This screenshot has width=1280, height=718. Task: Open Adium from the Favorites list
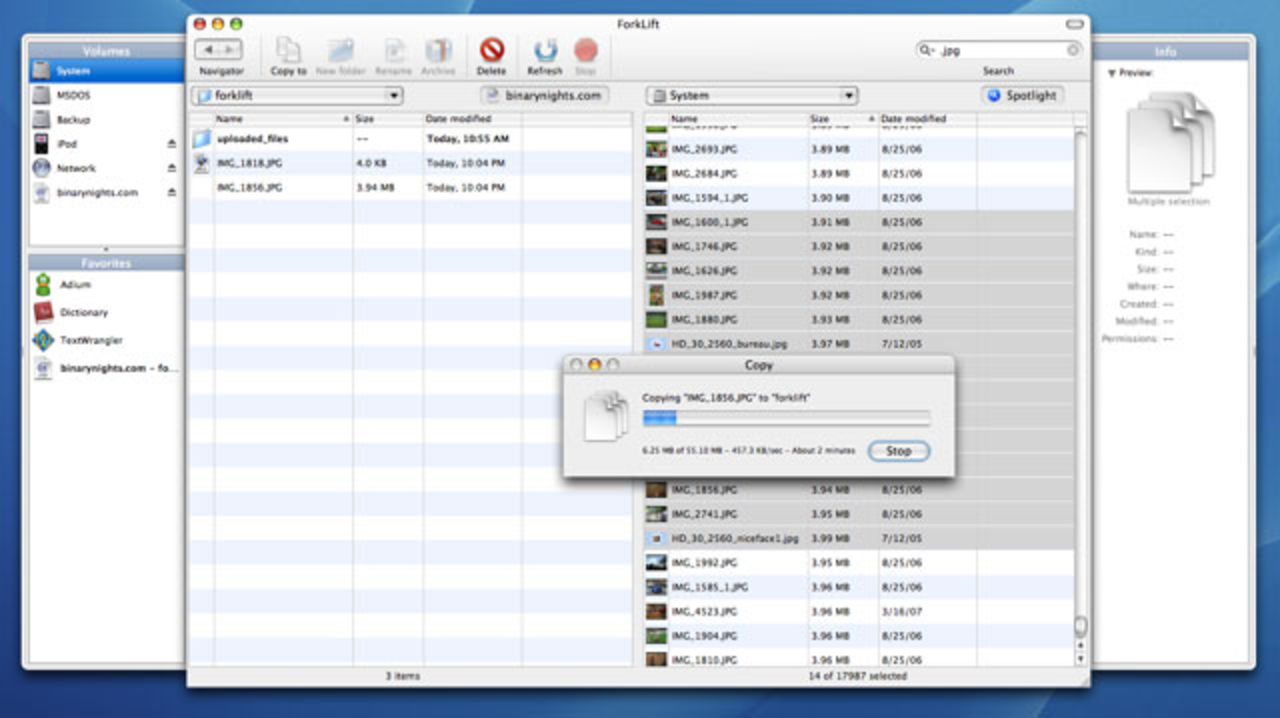pos(74,285)
